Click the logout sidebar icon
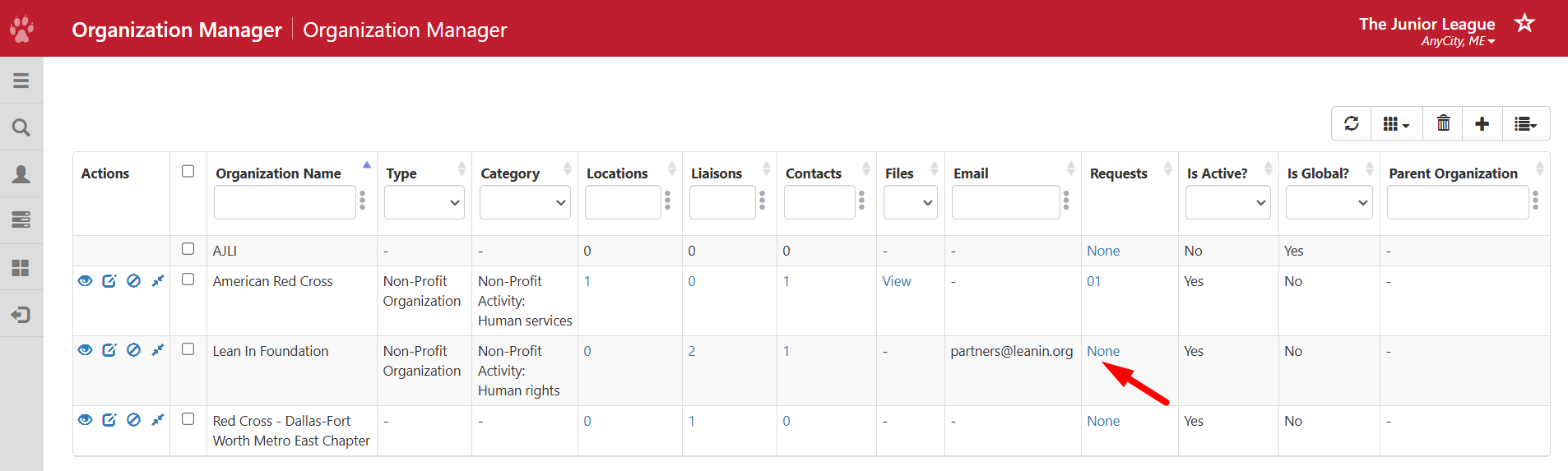This screenshot has height=471, width=1568. pos(21,315)
